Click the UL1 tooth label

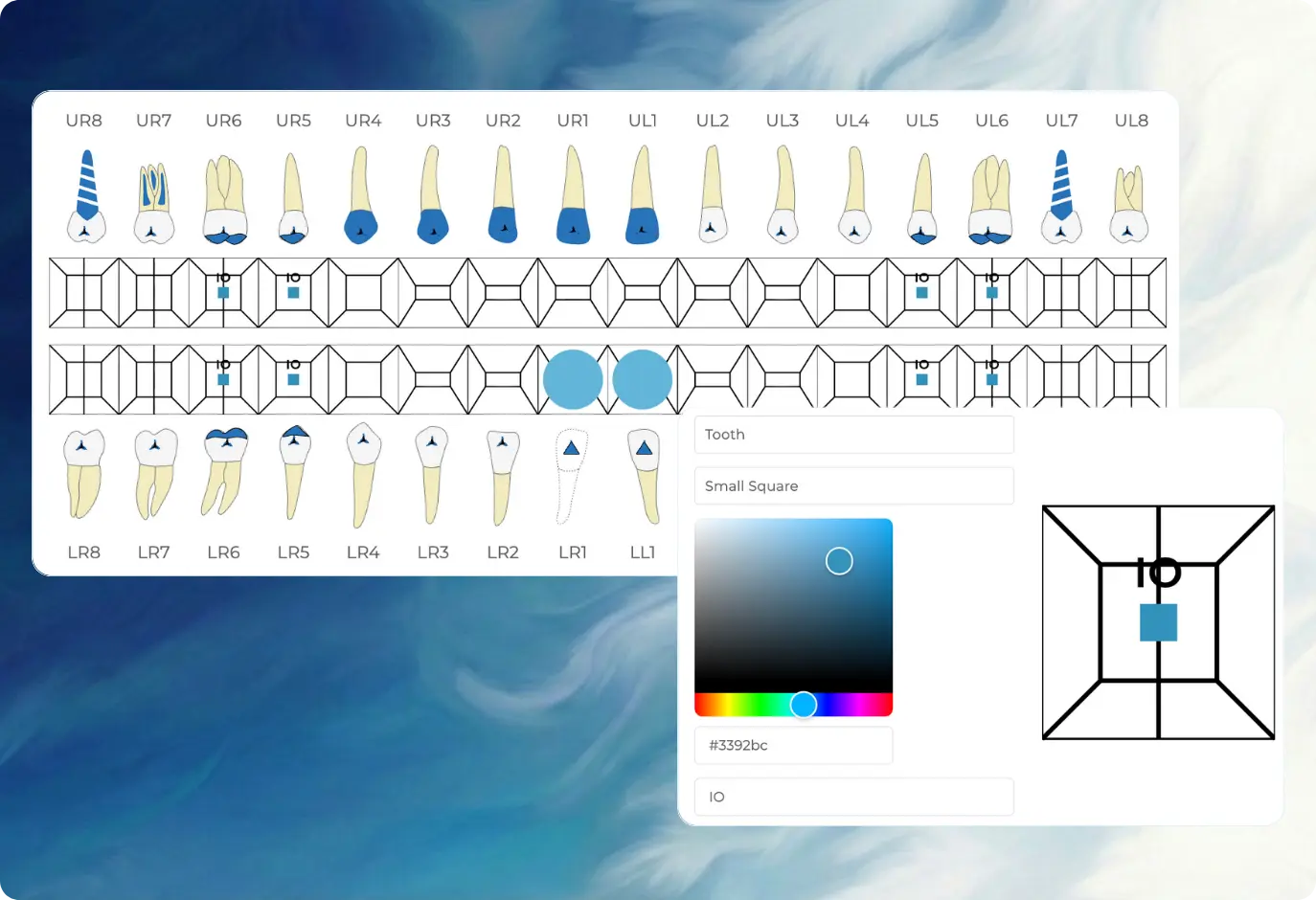click(x=642, y=121)
